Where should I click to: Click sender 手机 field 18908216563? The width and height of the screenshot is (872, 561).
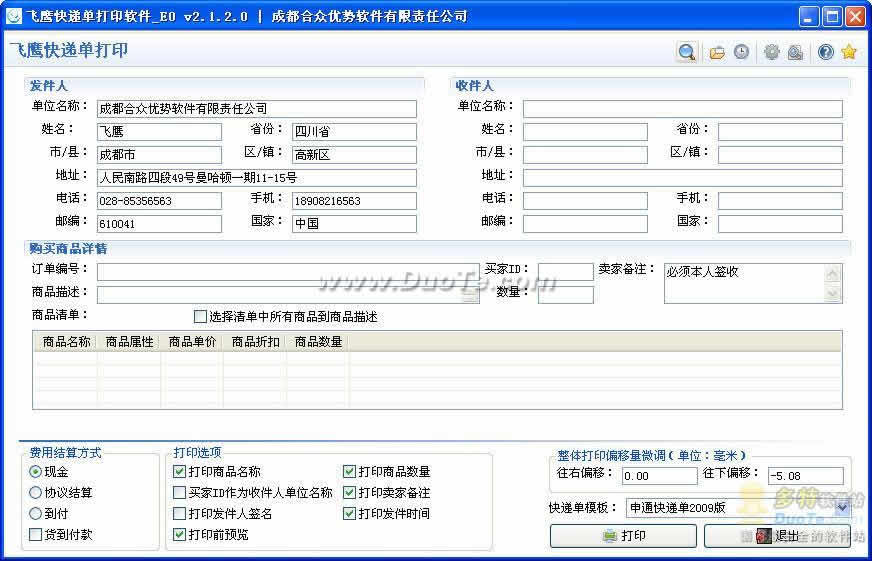354,201
